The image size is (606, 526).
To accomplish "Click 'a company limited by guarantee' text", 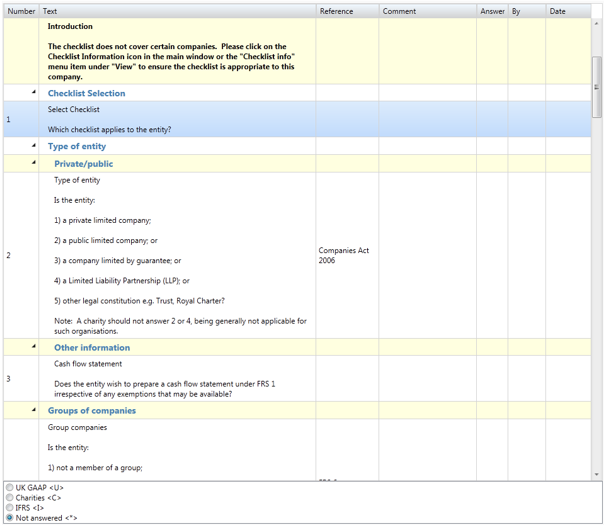I will (x=116, y=260).
